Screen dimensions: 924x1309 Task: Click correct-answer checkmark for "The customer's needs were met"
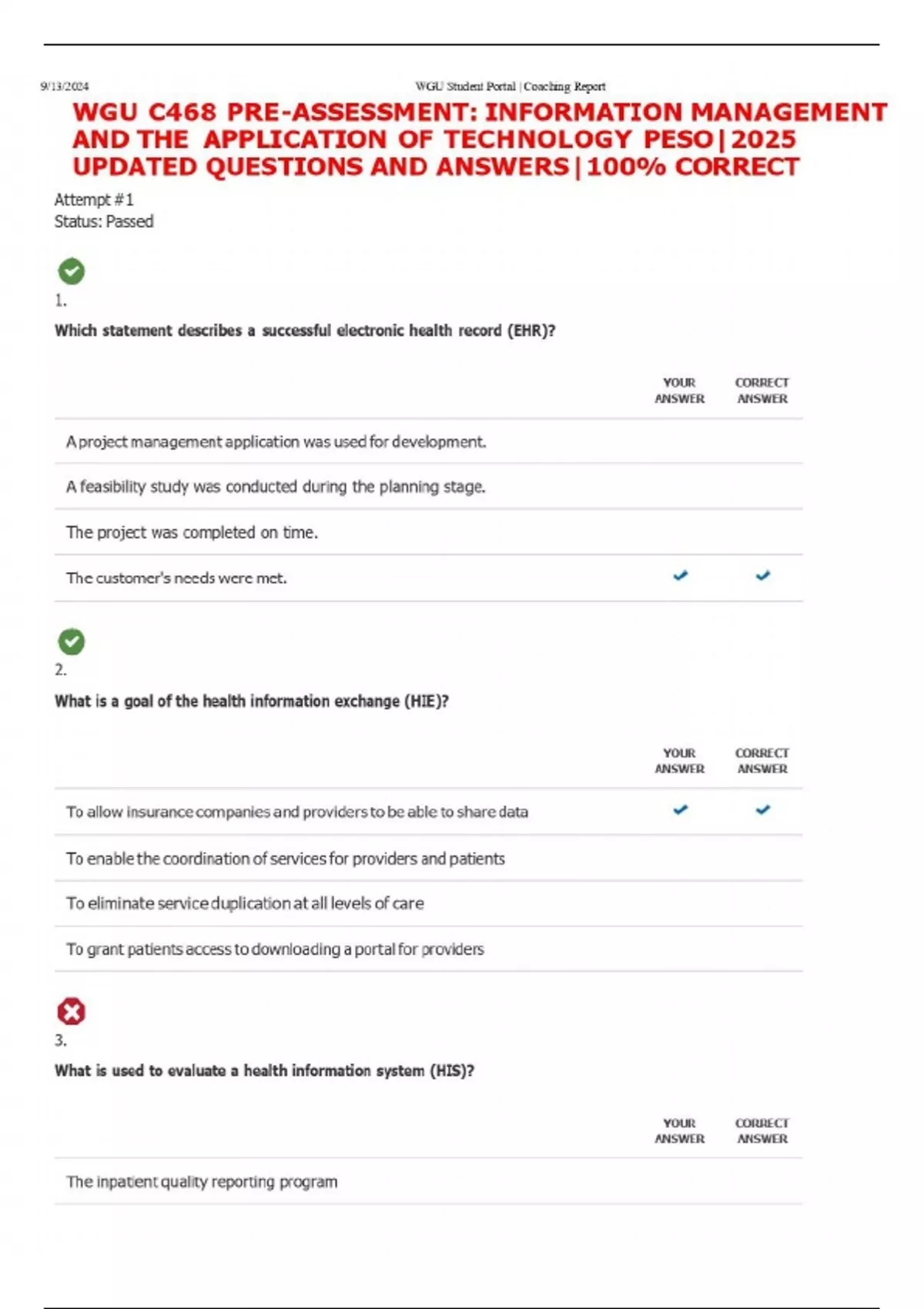click(x=762, y=576)
